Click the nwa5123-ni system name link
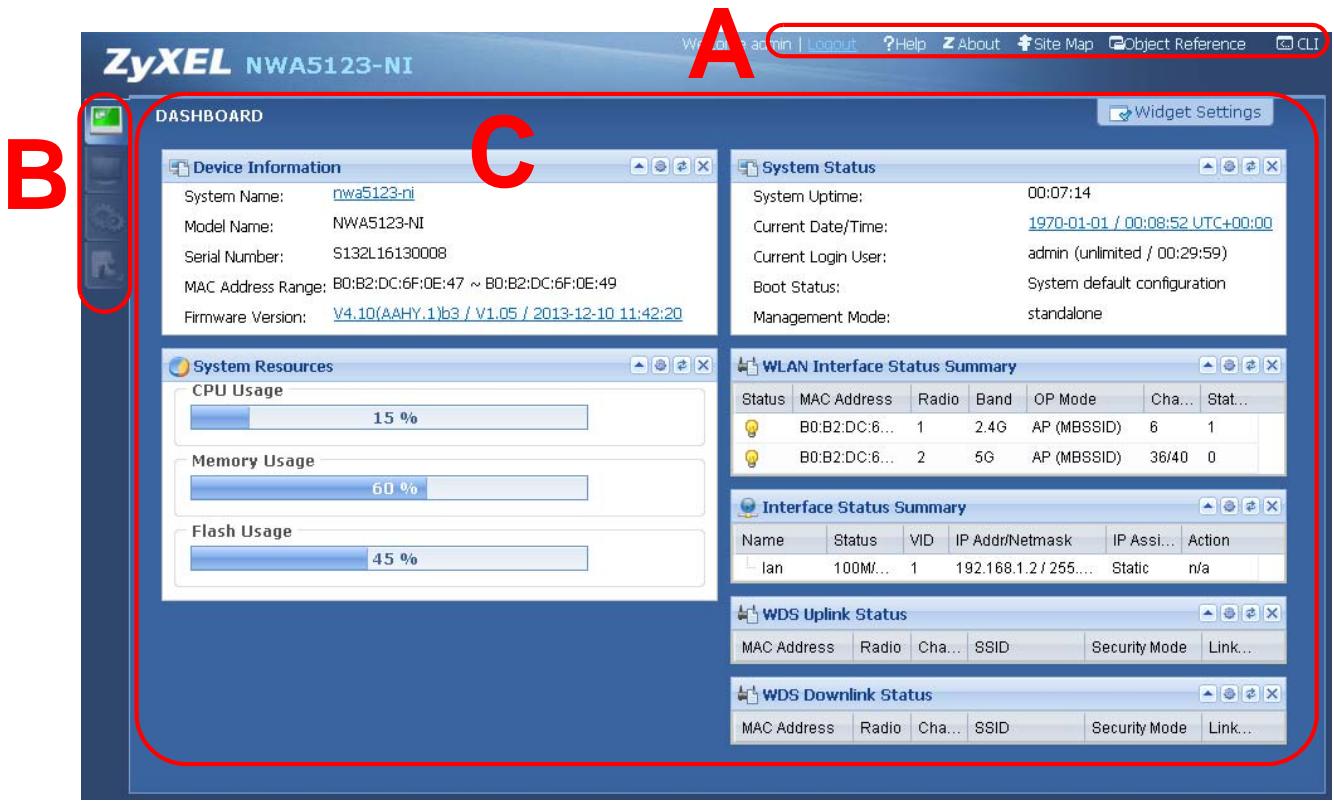This screenshot has height=801, width=1334. coord(373,195)
